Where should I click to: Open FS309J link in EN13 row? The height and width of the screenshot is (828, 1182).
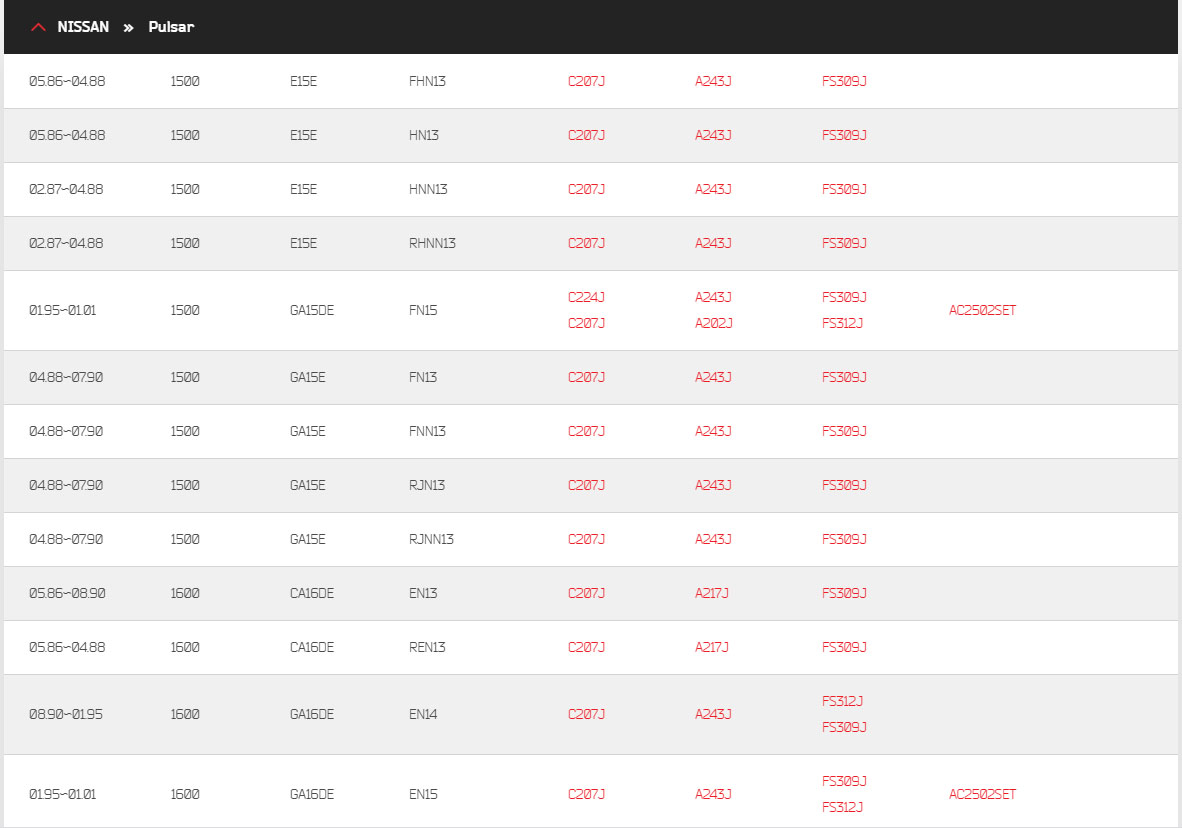[844, 593]
